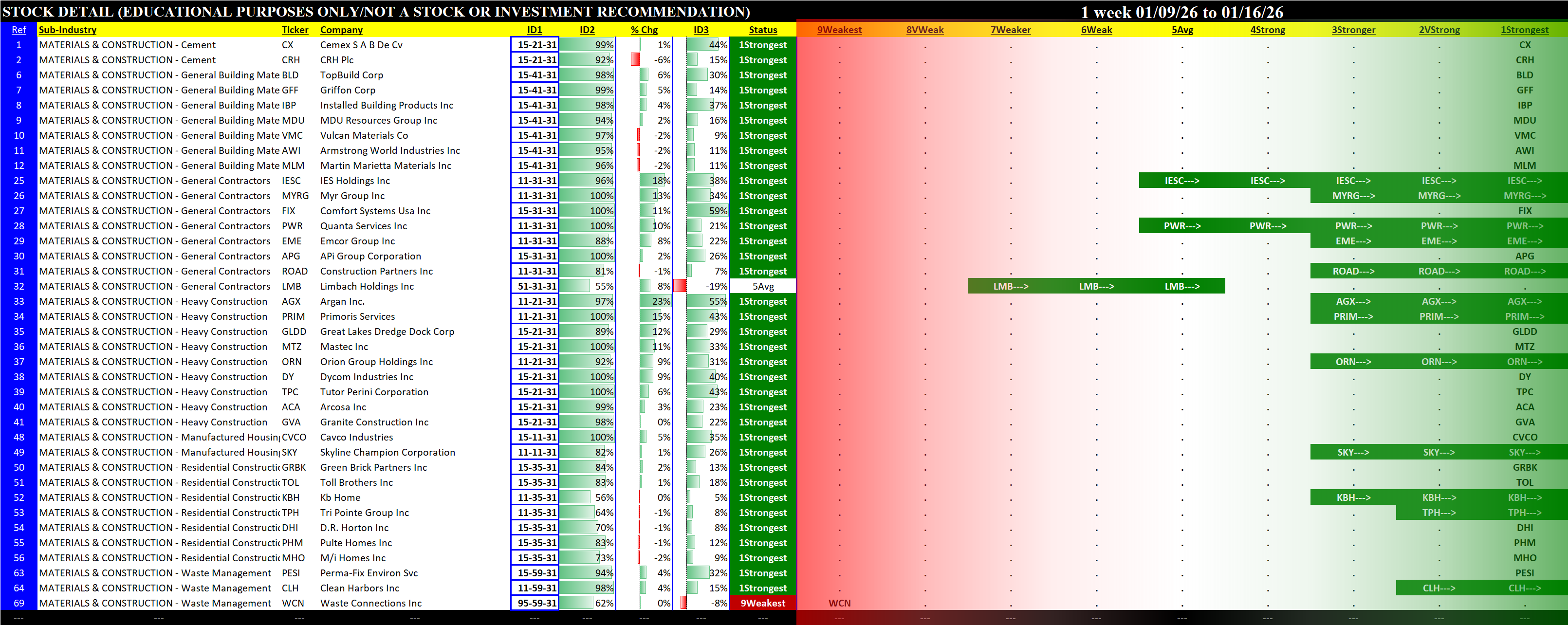
Task: Select the 1Strongest column header on right
Action: pos(1524,30)
